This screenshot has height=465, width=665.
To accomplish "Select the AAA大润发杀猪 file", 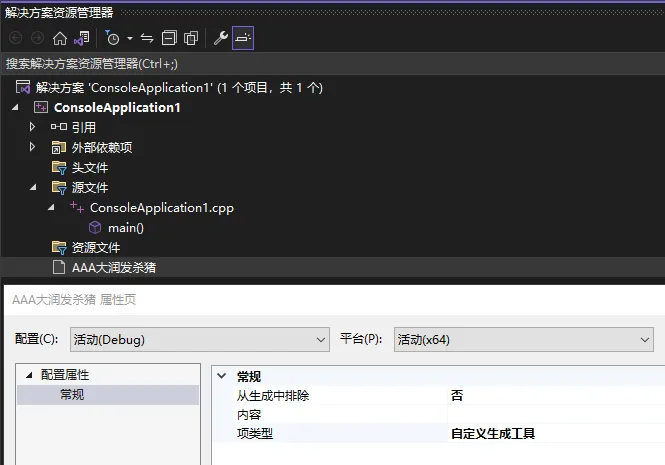I will point(114,268).
